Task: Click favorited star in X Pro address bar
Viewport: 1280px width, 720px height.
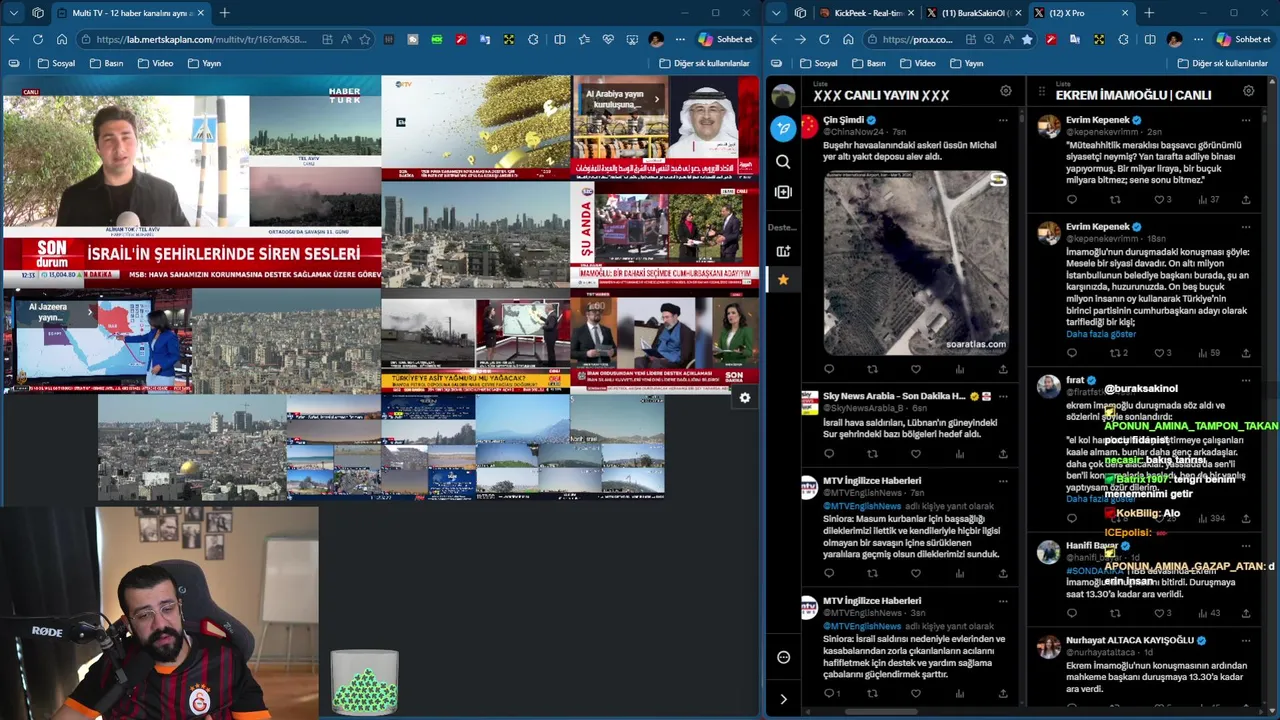Action: coord(1027,39)
